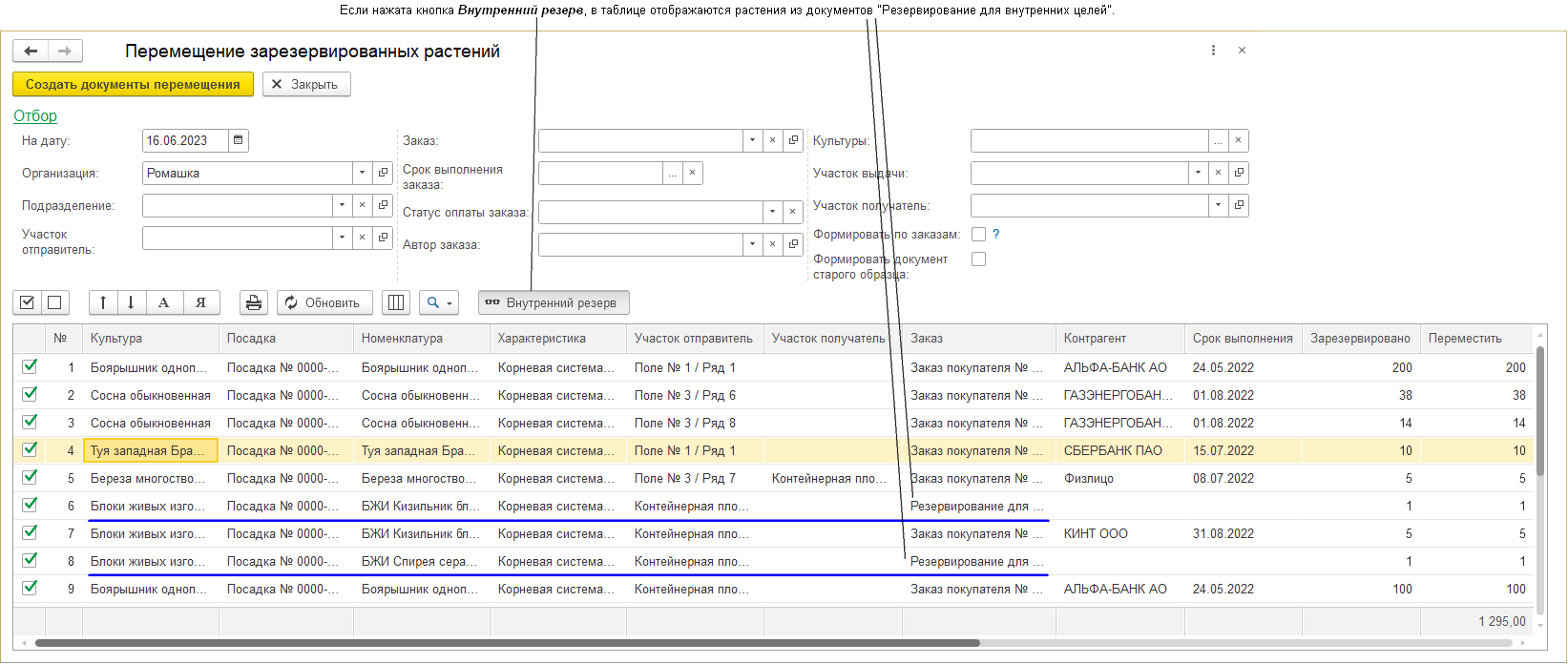The image size is (1568, 664).
Task: Uncheck row 2 Сосна обыкновенная checkbox
Action: click(x=30, y=394)
